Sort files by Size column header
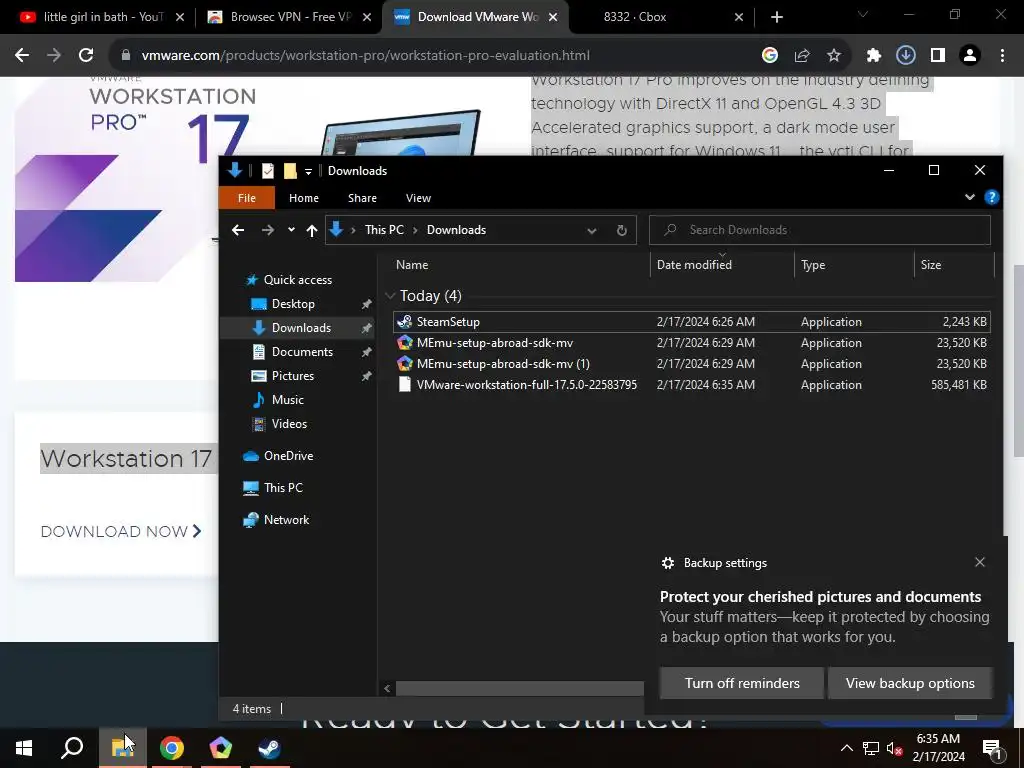Viewport: 1024px width, 768px height. click(x=953, y=264)
